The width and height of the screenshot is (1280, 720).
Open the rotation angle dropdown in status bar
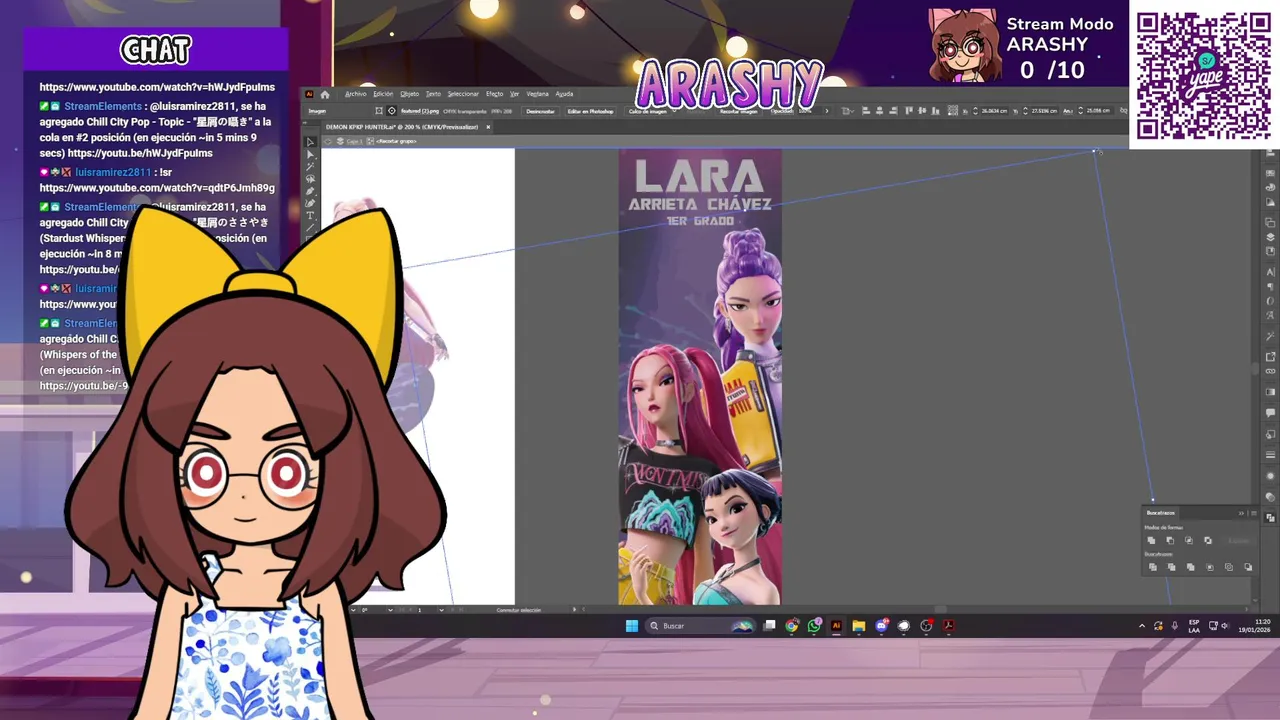(390, 609)
